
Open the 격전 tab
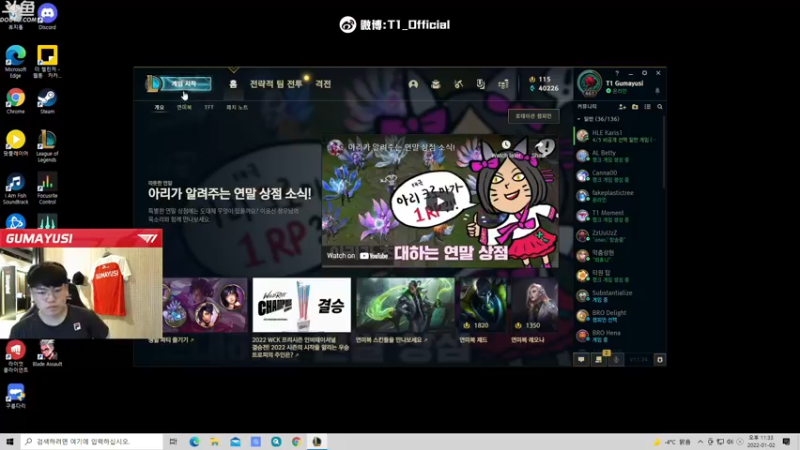click(323, 84)
